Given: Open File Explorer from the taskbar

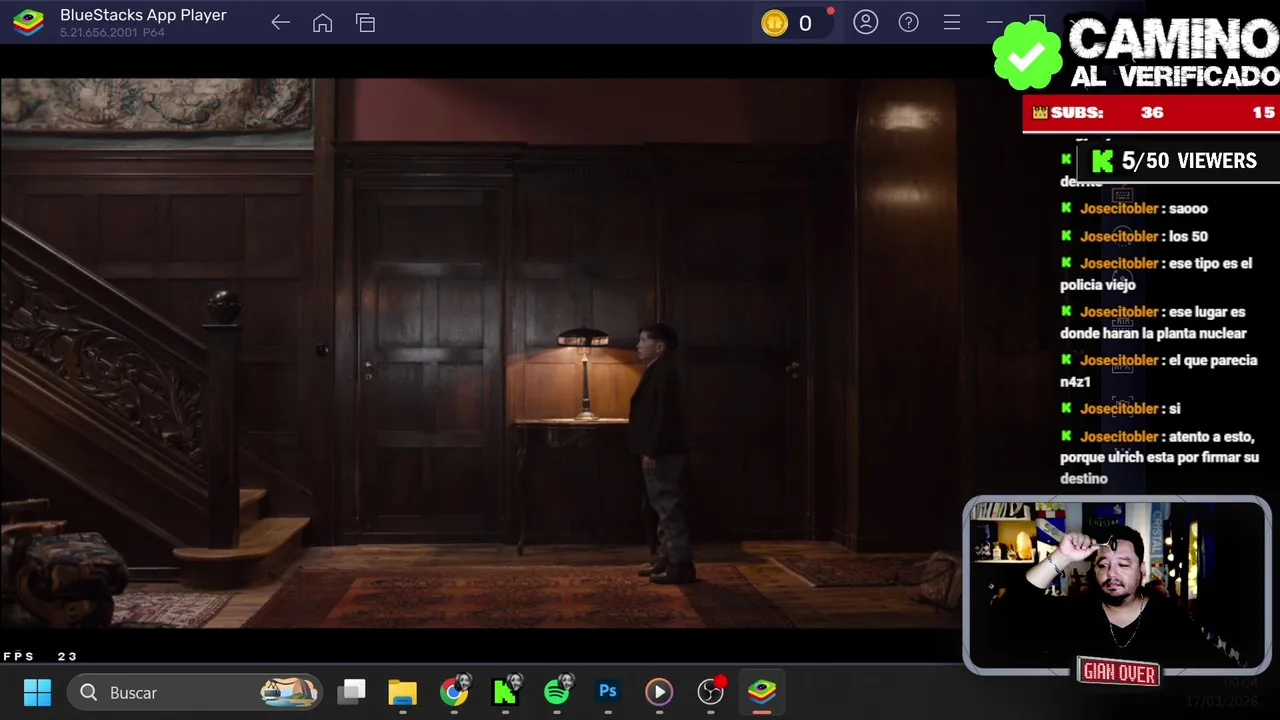Looking at the screenshot, I should 402,692.
